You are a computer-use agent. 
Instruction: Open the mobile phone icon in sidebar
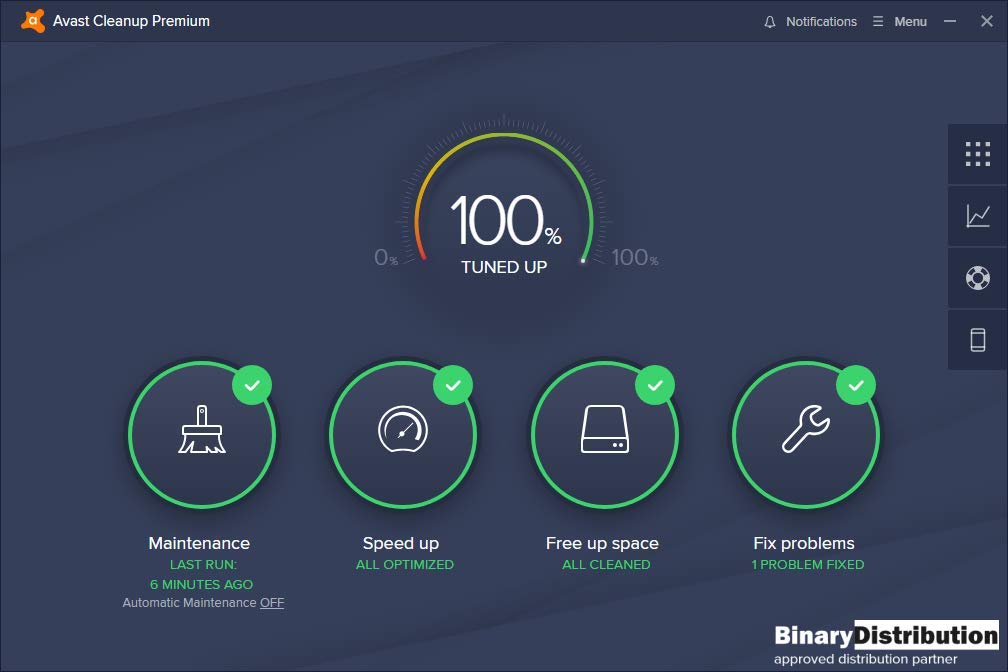(x=977, y=340)
